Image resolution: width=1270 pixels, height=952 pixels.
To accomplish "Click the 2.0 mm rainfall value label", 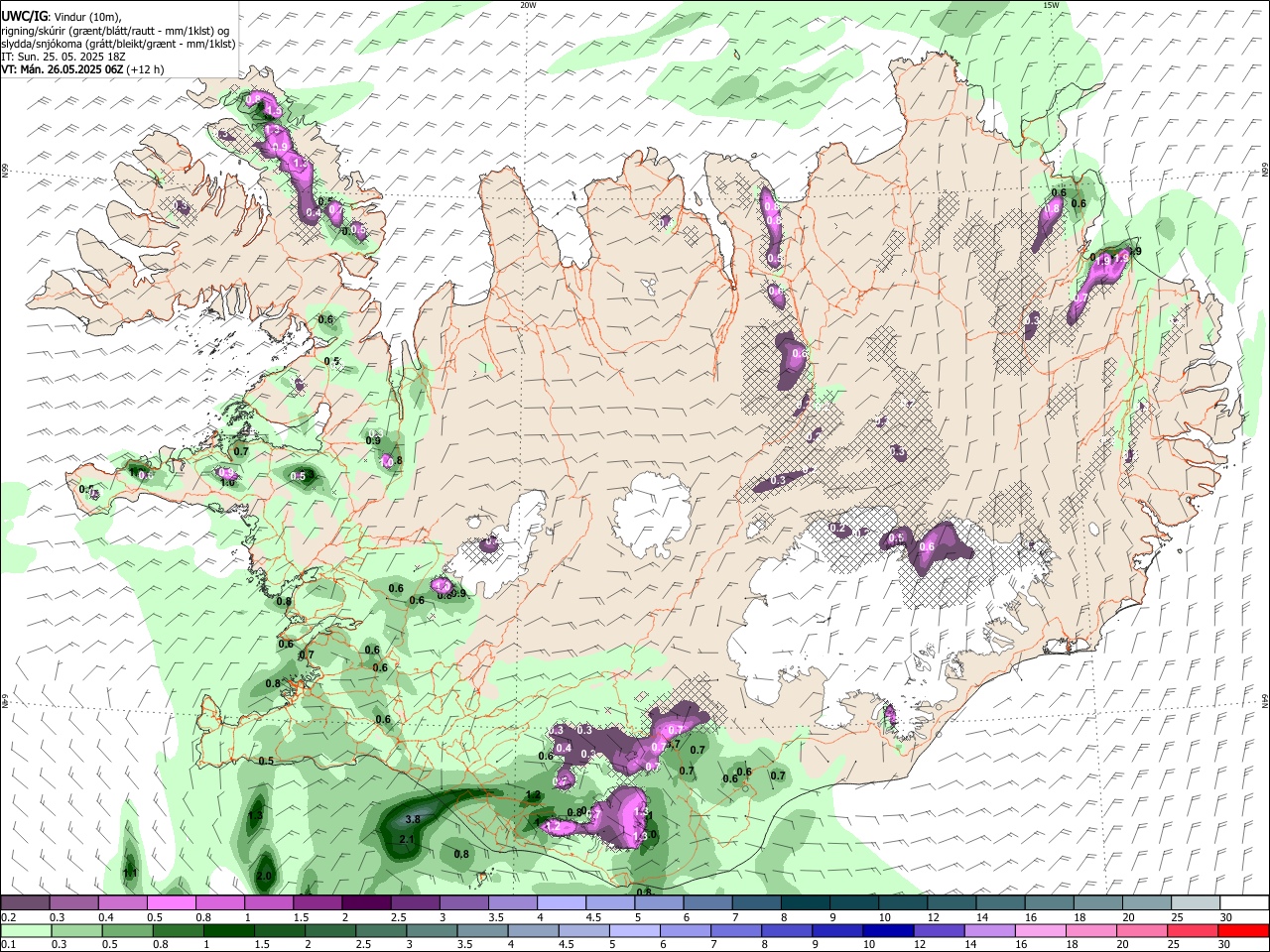I will pyautogui.click(x=264, y=877).
